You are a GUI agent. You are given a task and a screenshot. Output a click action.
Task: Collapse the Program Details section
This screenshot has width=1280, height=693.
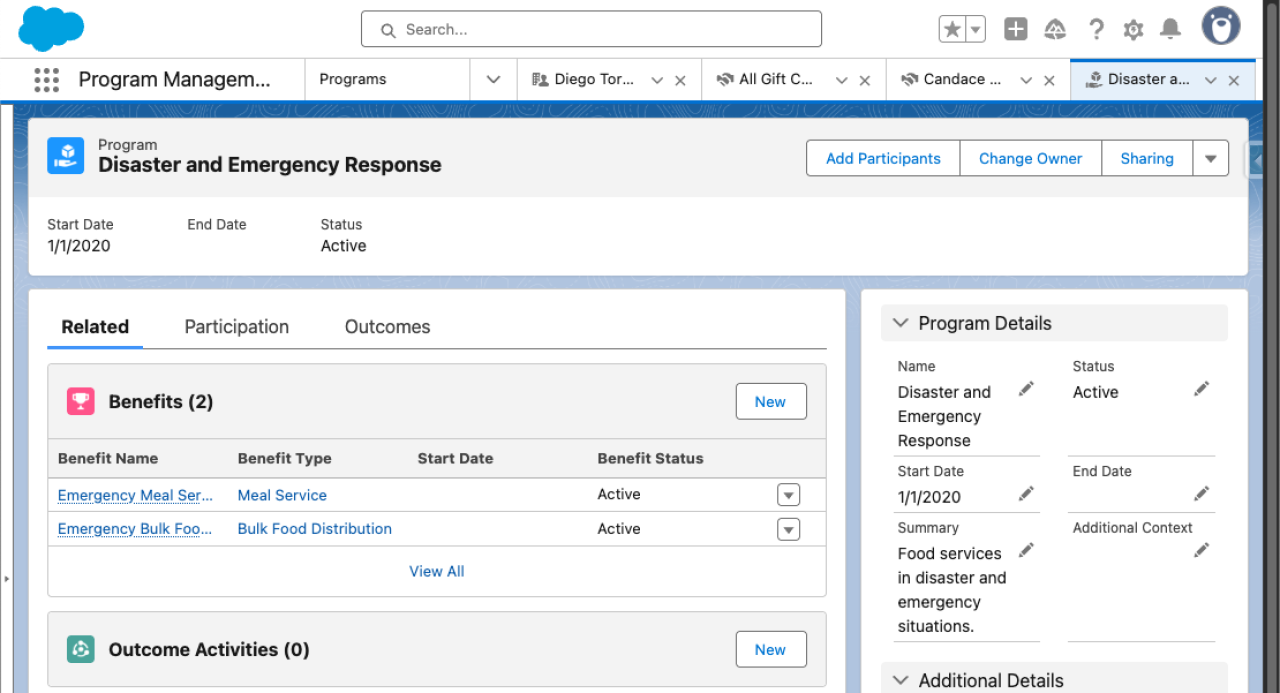[x=900, y=322]
